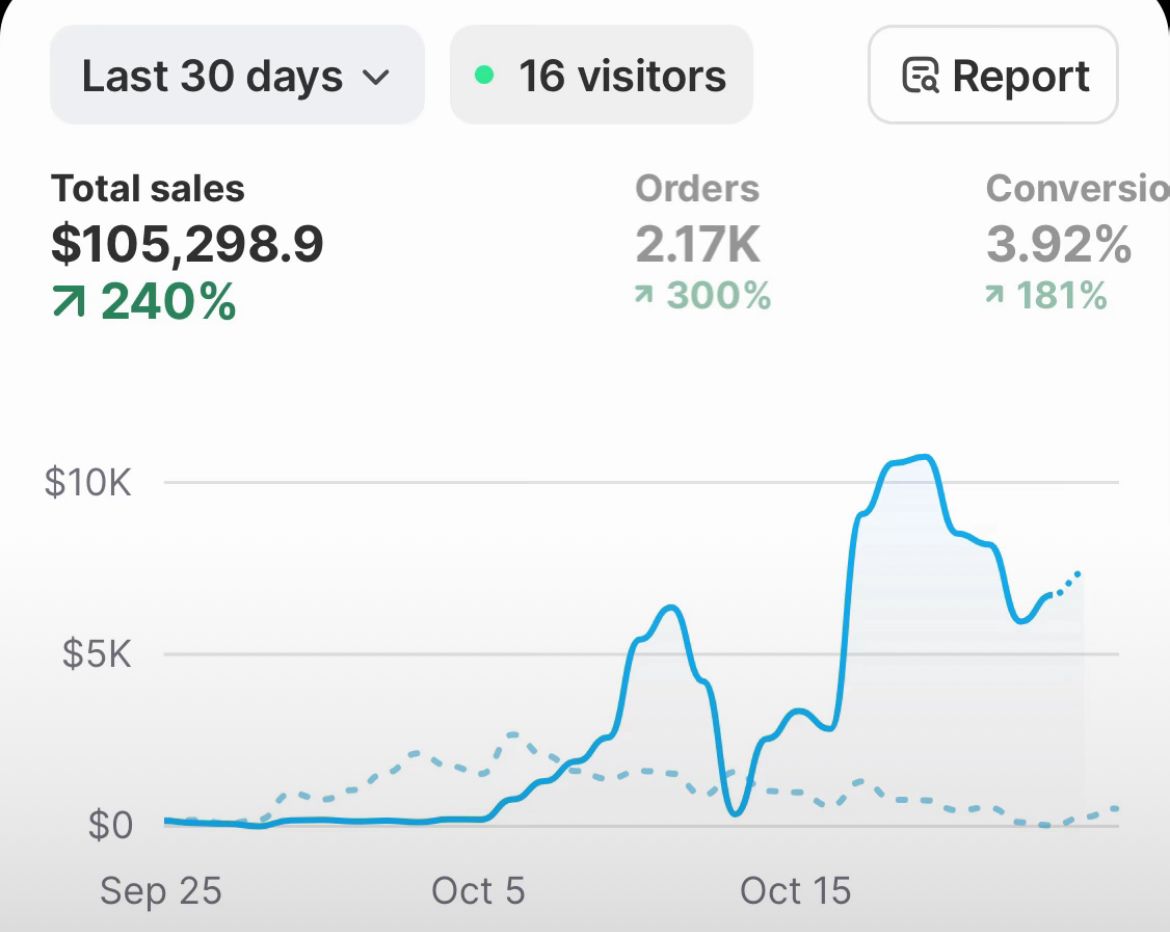Screen dimensions: 1170x932
Task: Select the Total sales metric tab
Action: click(148, 189)
